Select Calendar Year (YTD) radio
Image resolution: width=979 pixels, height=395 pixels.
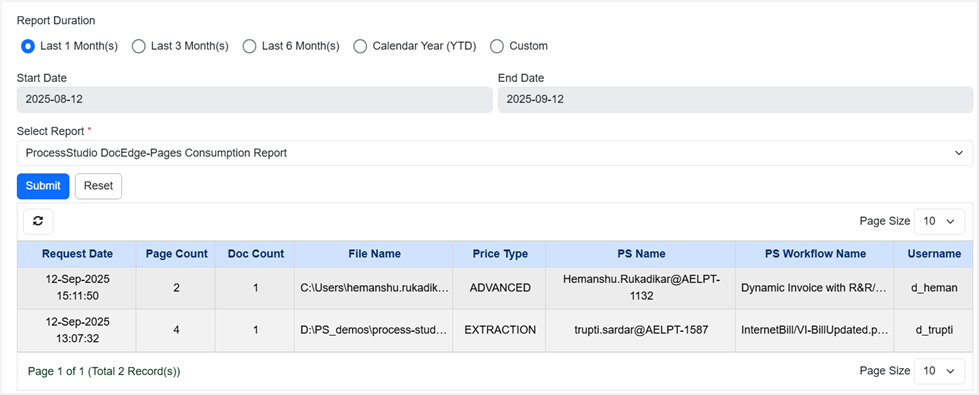pyautogui.click(x=360, y=46)
